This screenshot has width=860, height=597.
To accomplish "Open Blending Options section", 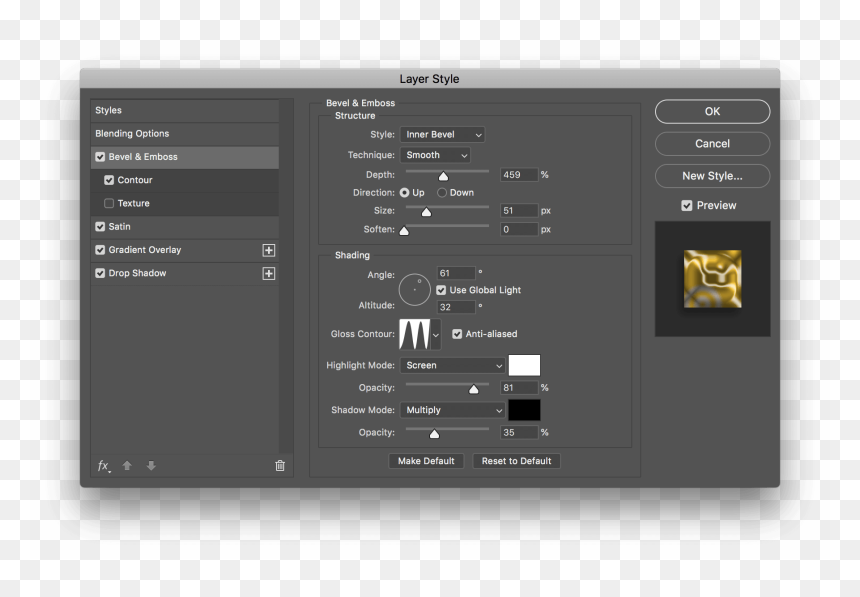I will [x=185, y=133].
